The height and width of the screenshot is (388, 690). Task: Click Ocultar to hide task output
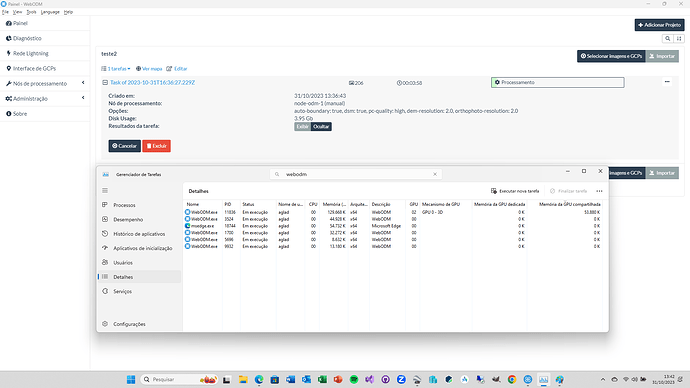[x=321, y=127]
